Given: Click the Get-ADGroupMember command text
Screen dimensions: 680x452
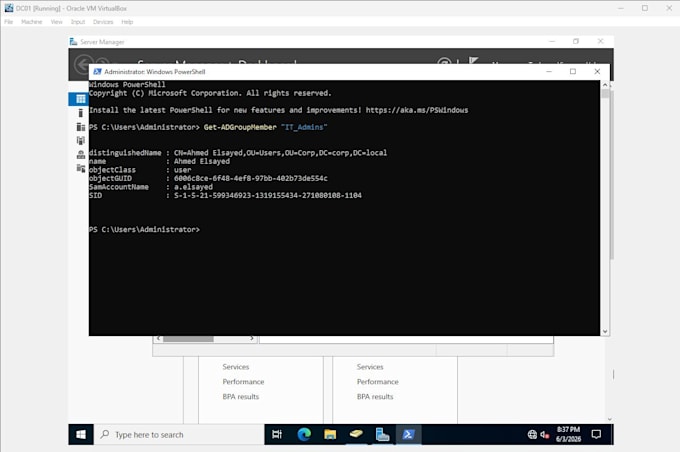Looking at the screenshot, I should 240,127.
